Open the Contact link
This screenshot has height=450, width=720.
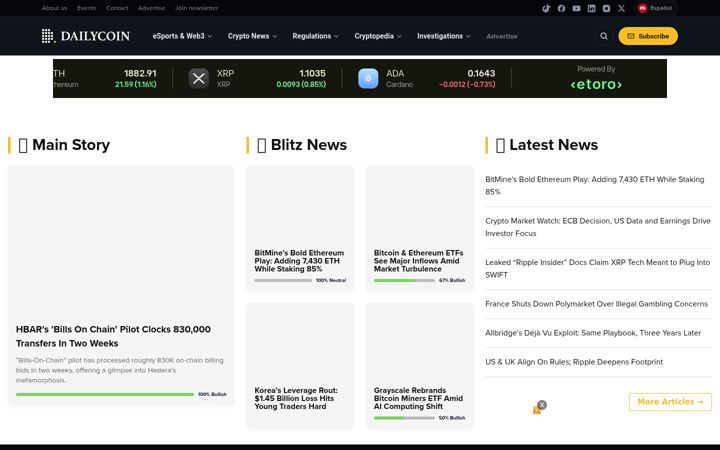[x=117, y=8]
